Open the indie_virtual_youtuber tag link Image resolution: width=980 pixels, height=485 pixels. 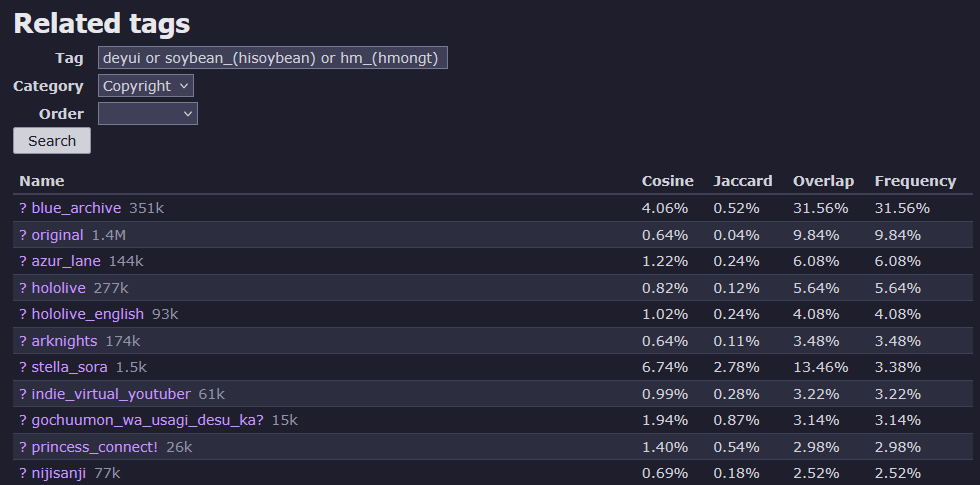(x=111, y=394)
